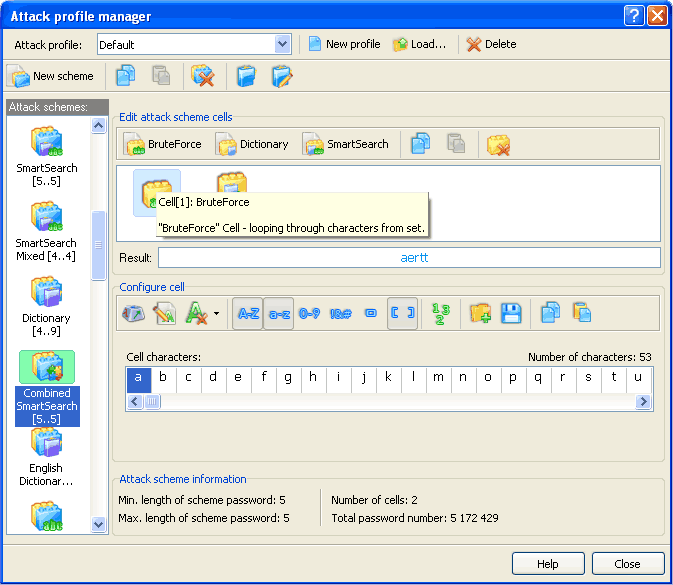This screenshot has height=585, width=673.
Task: Click right arrow of cell characters scrollbar
Action: coord(643,401)
